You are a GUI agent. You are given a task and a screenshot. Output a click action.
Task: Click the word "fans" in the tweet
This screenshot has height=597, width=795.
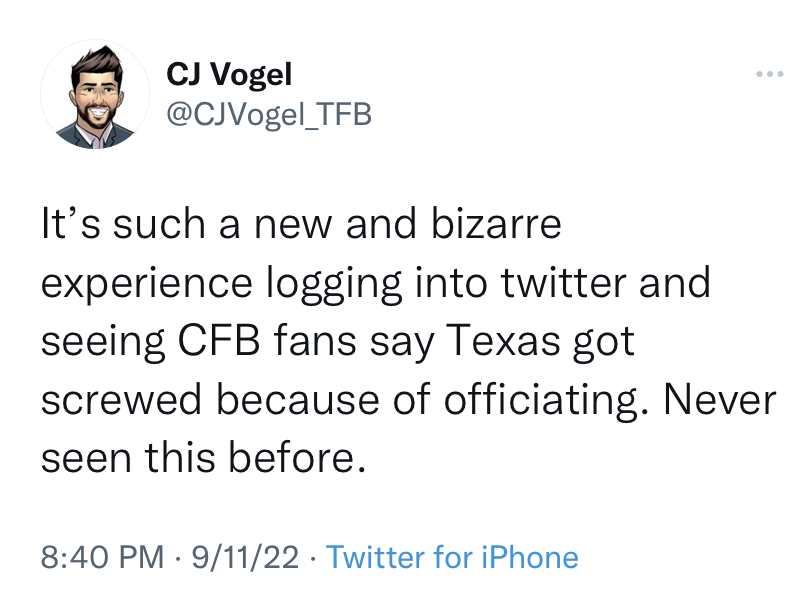point(296,341)
